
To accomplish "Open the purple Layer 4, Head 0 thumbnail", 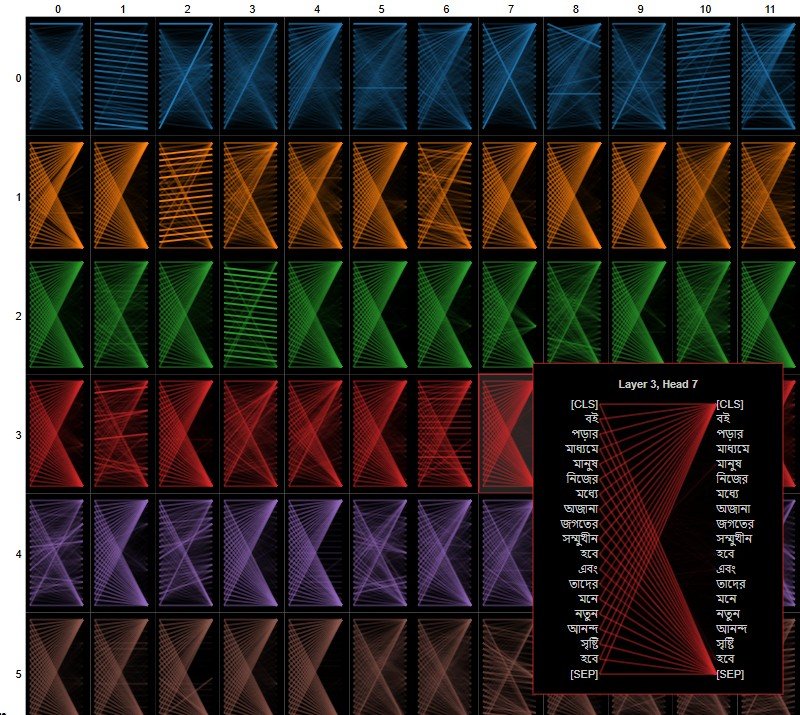I will coord(58,553).
